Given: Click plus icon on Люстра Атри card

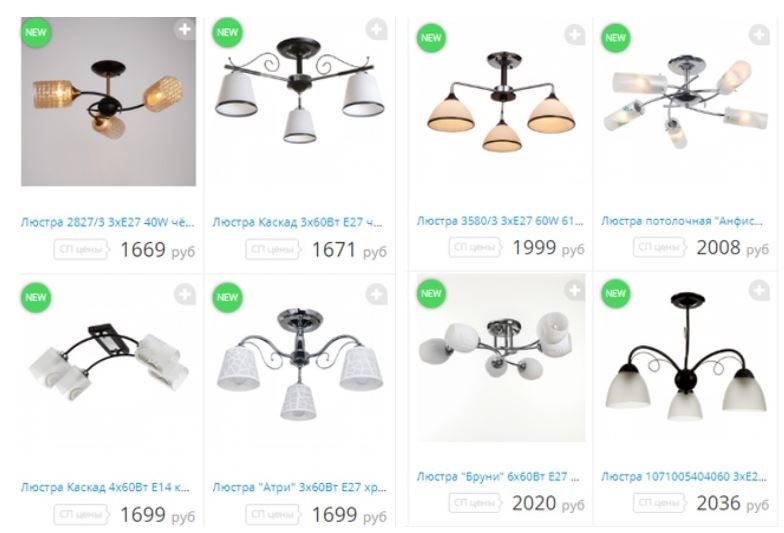Looking at the screenshot, I should [x=376, y=294].
